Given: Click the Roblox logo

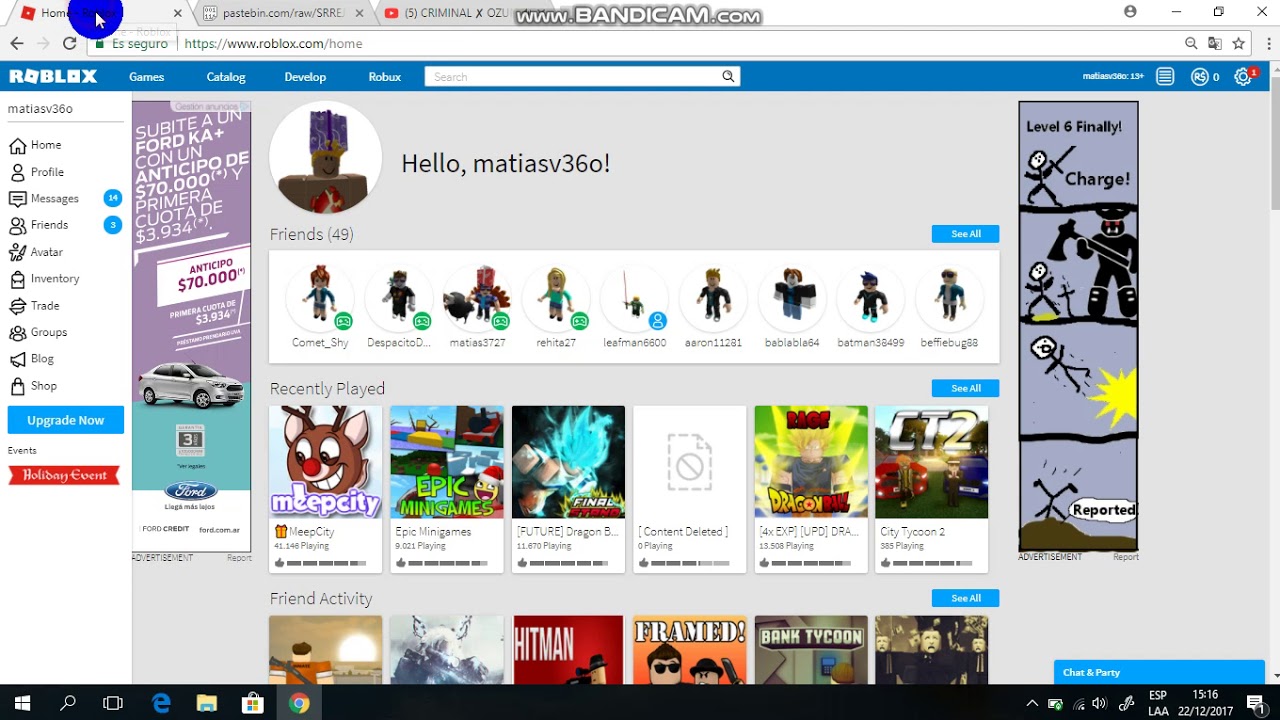Looking at the screenshot, I should (x=53, y=77).
